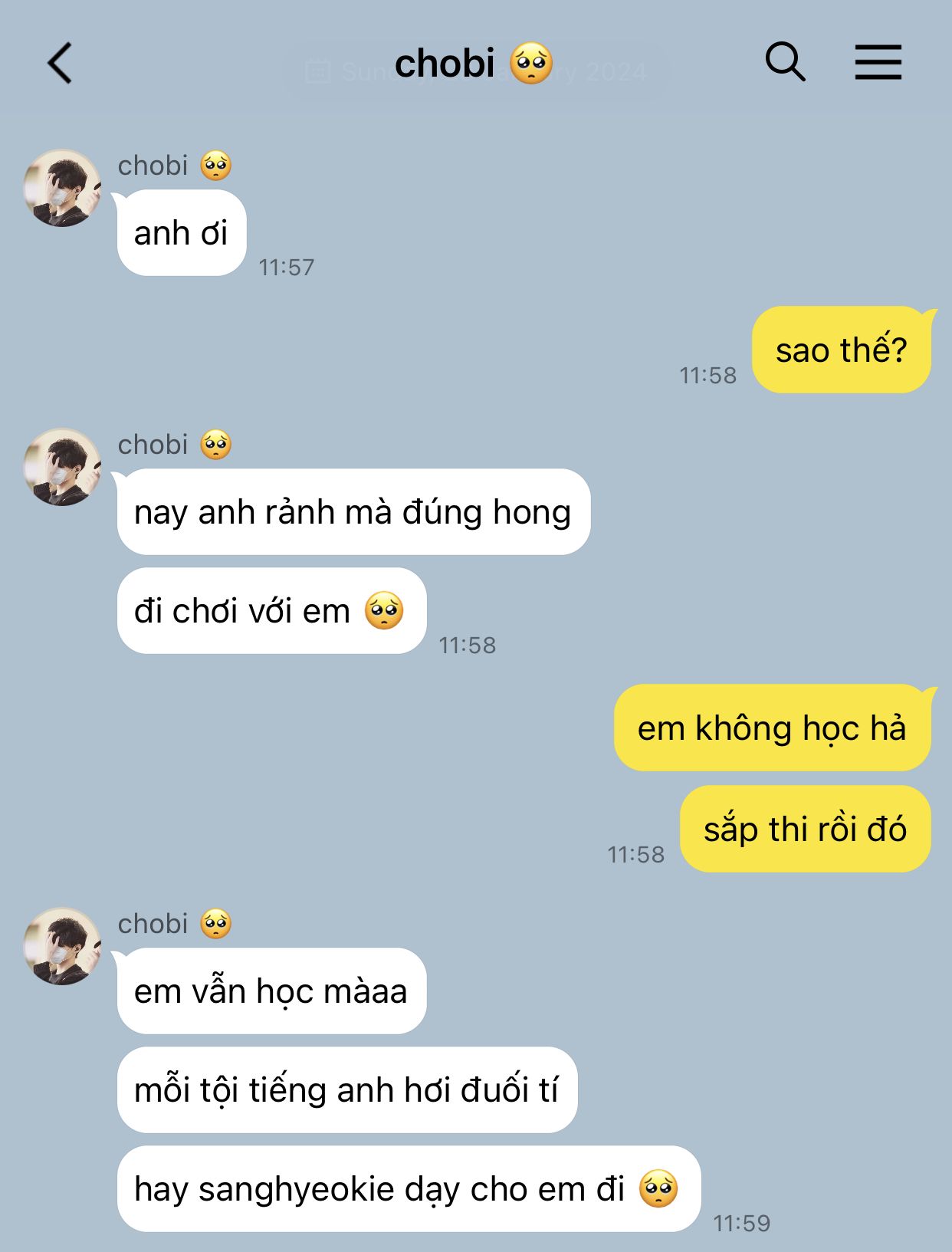This screenshot has width=952, height=1252.
Task: Tap the 'em vẫn học màaa' message
Action: (271, 991)
